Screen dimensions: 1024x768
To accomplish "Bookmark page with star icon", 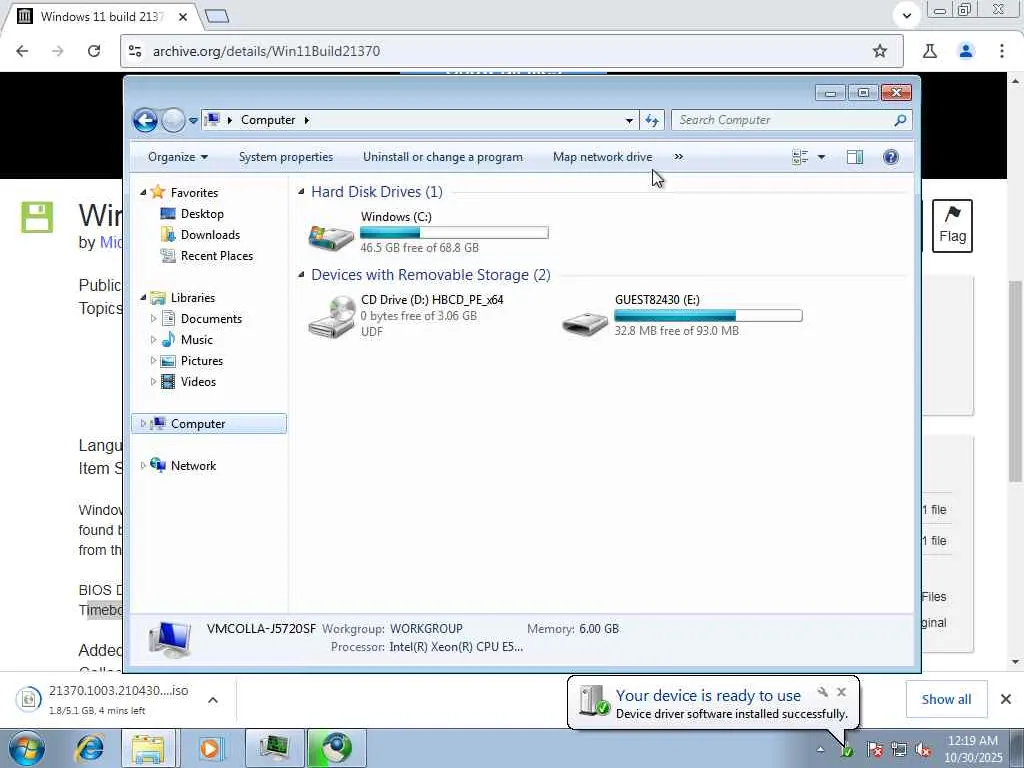I will click(x=880, y=51).
